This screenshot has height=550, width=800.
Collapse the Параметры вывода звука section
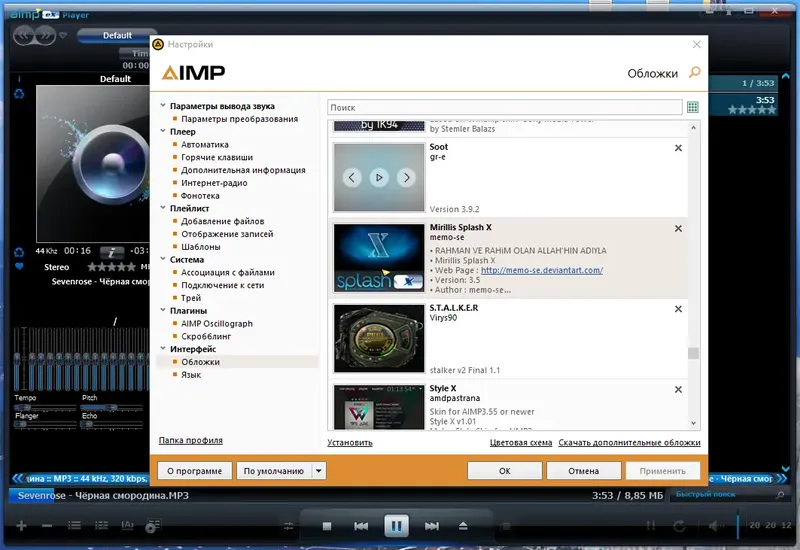click(163, 106)
